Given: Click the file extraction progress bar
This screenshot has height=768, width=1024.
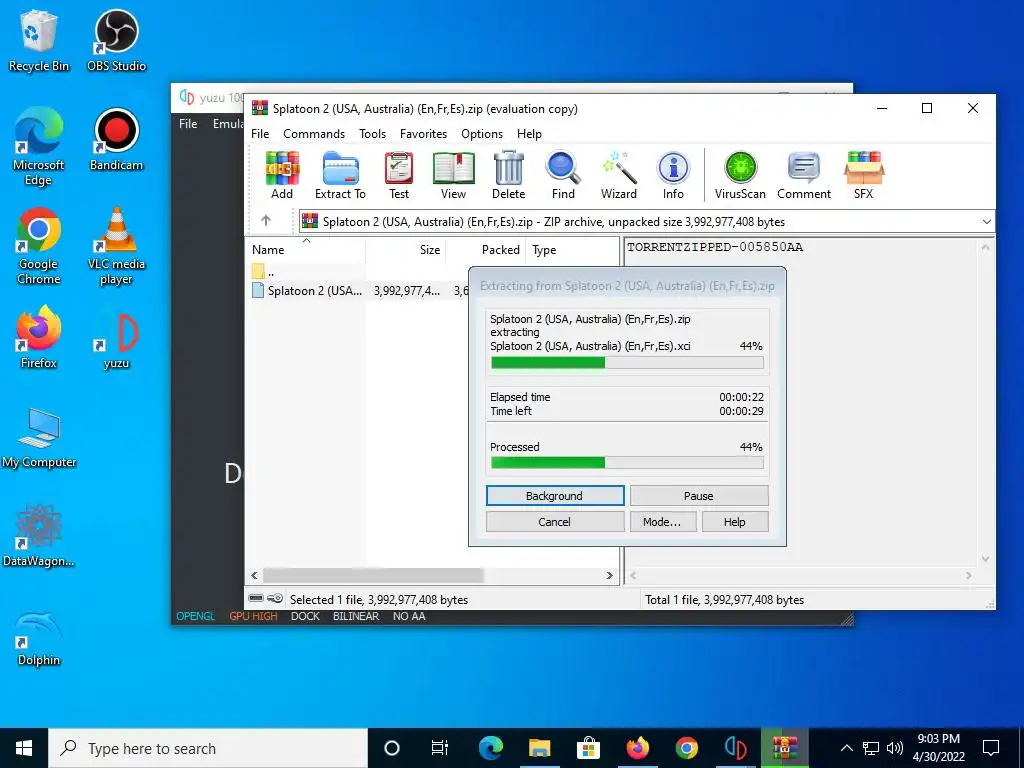Looking at the screenshot, I should [x=627, y=362].
